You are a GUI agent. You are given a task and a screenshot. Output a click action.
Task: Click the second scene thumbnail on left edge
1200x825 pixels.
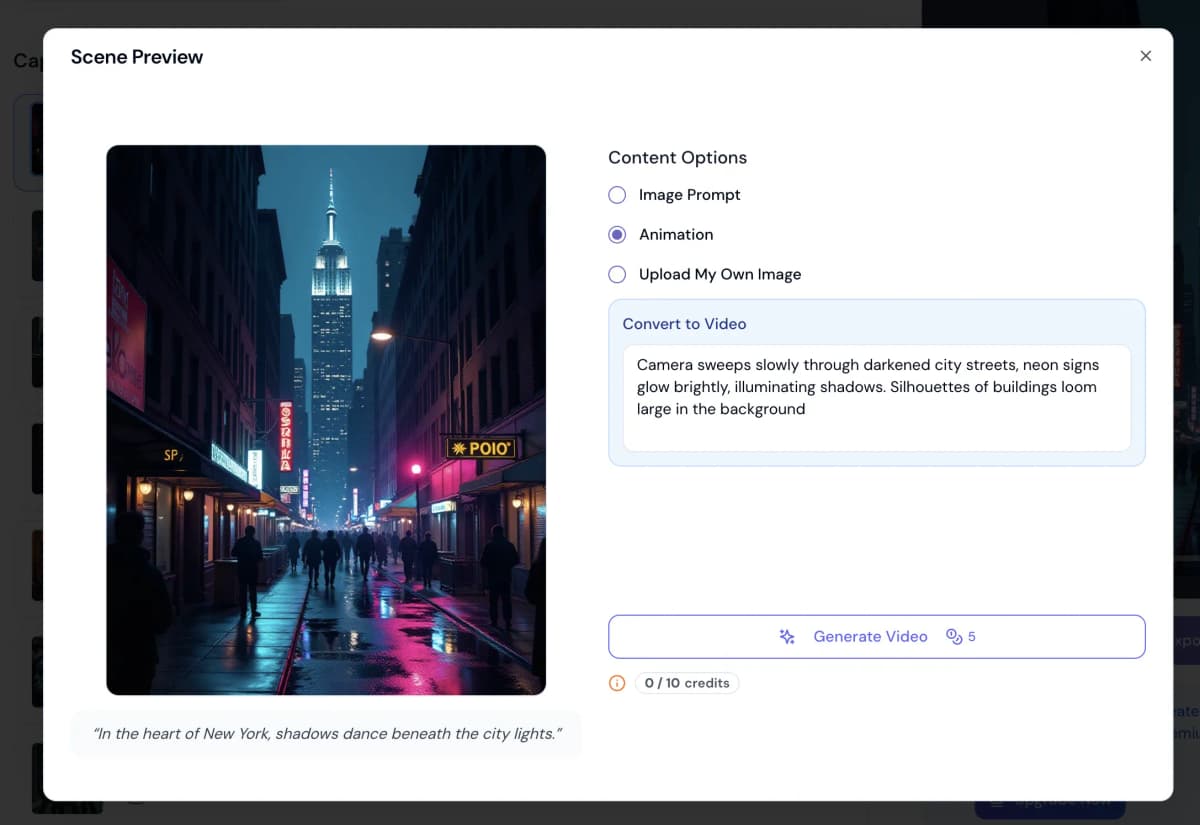pyautogui.click(x=36, y=245)
